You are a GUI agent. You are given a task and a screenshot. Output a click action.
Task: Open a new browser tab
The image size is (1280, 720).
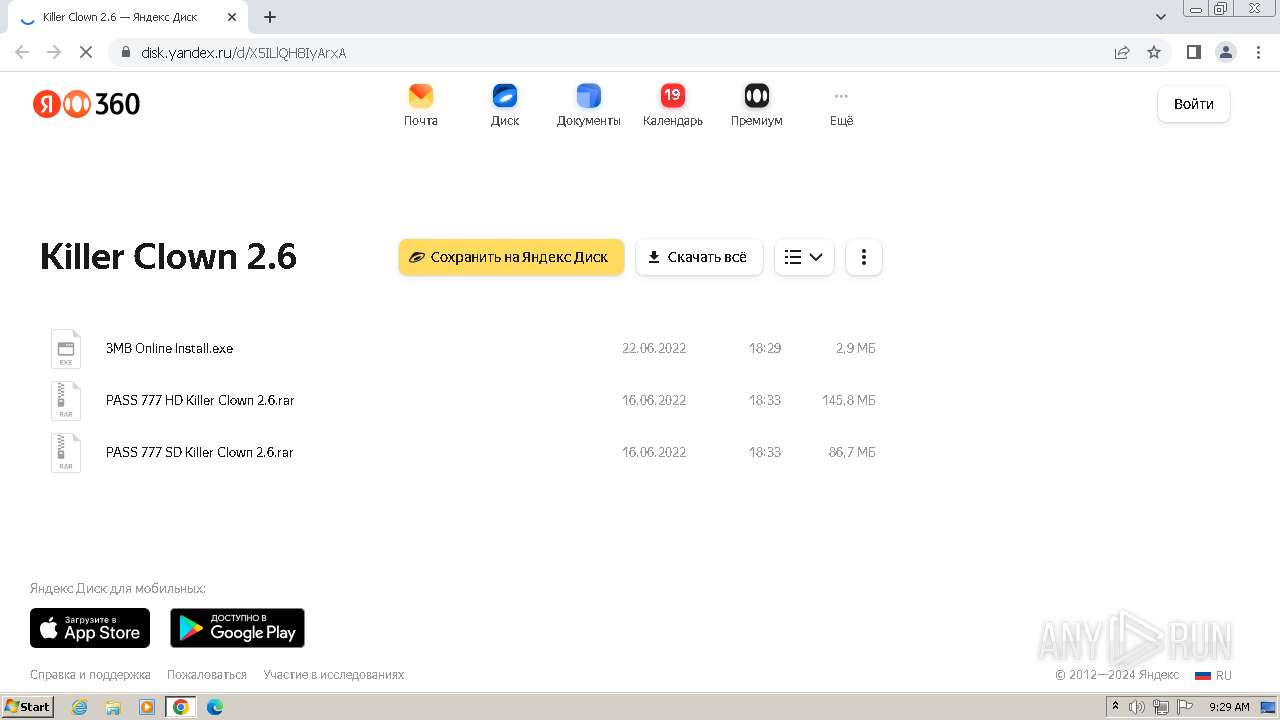coord(270,17)
